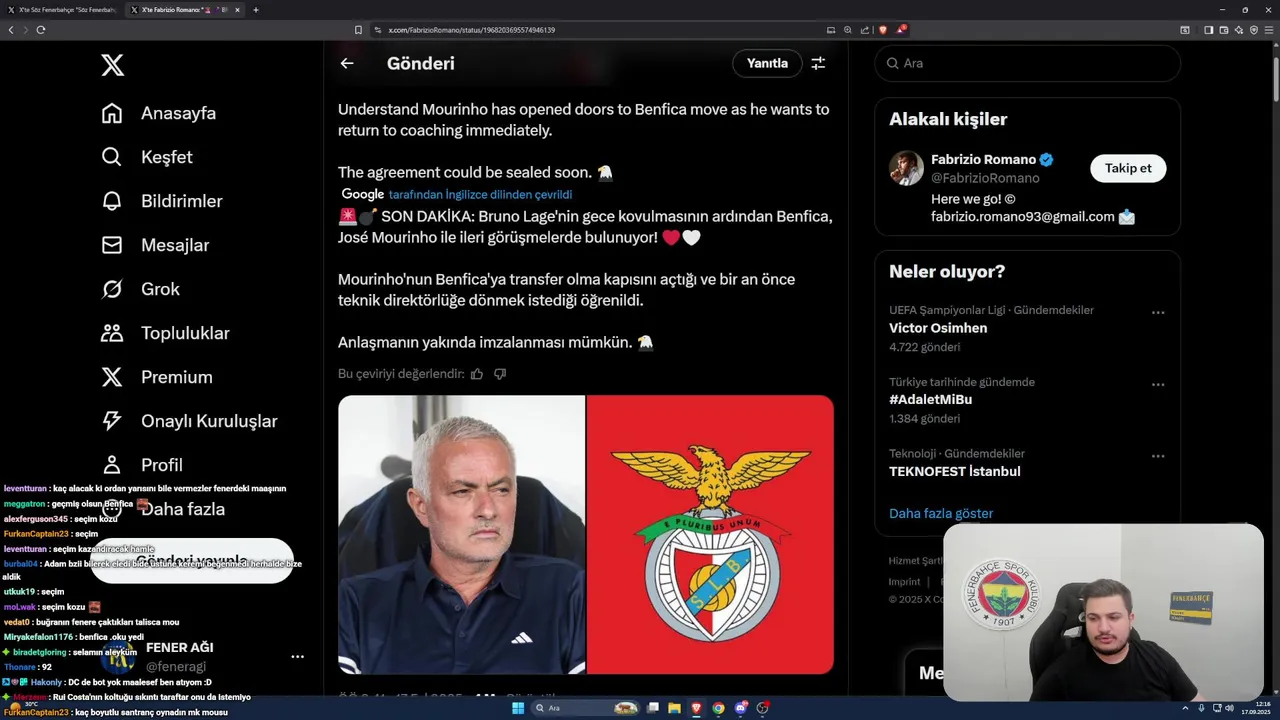
Task: Toggle browser sidebar panel icon
Action: pyautogui.click(x=1208, y=30)
